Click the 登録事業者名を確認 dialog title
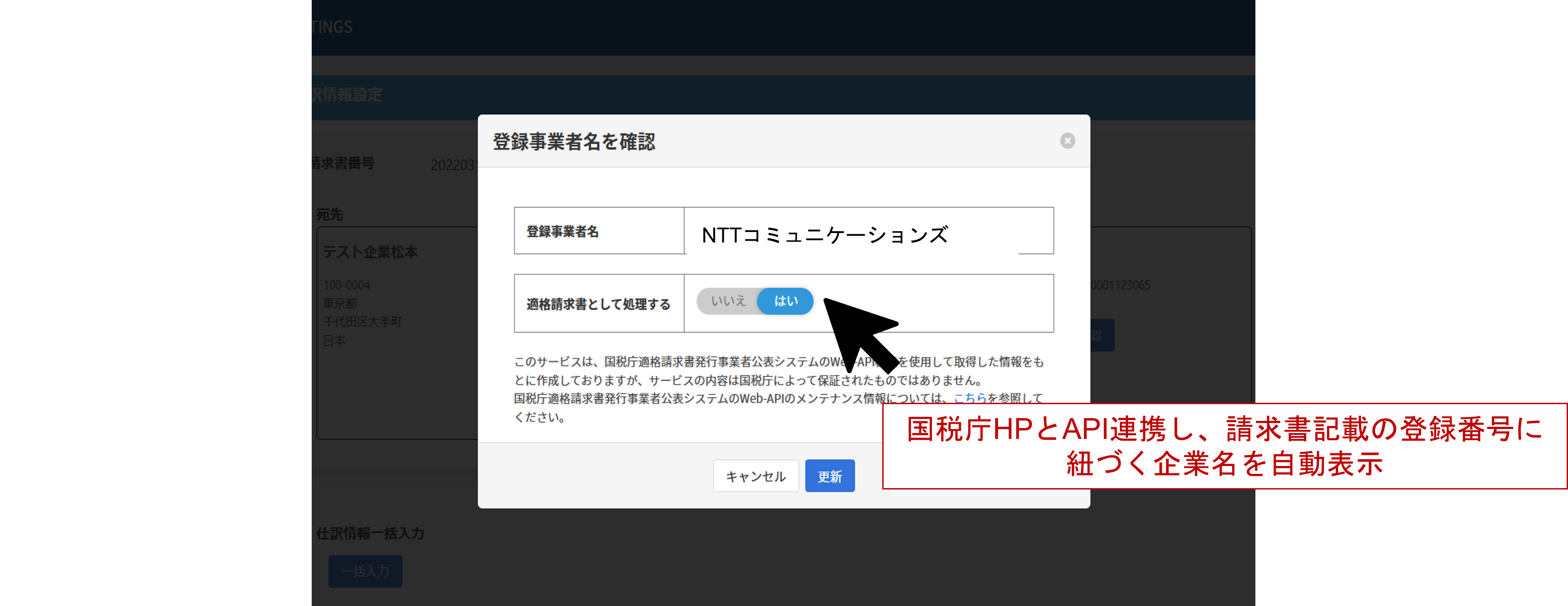The height and width of the screenshot is (606, 1568). tap(574, 142)
